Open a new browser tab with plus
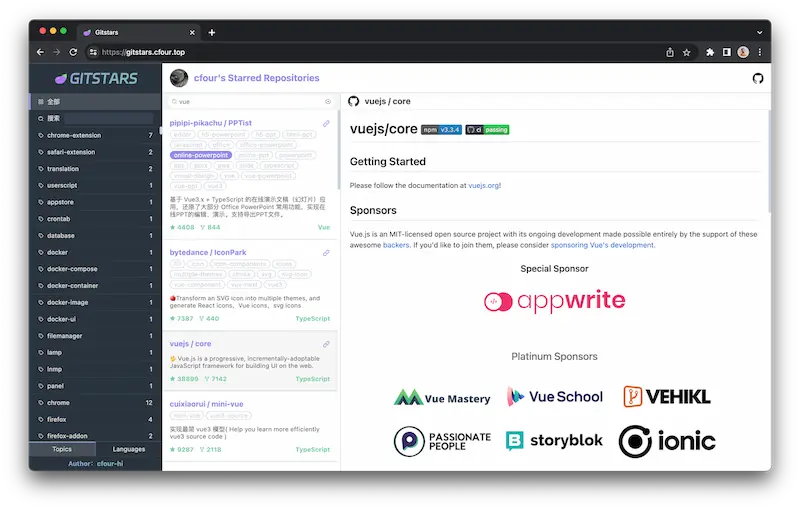Screen dimensions: 800x509 (211, 33)
